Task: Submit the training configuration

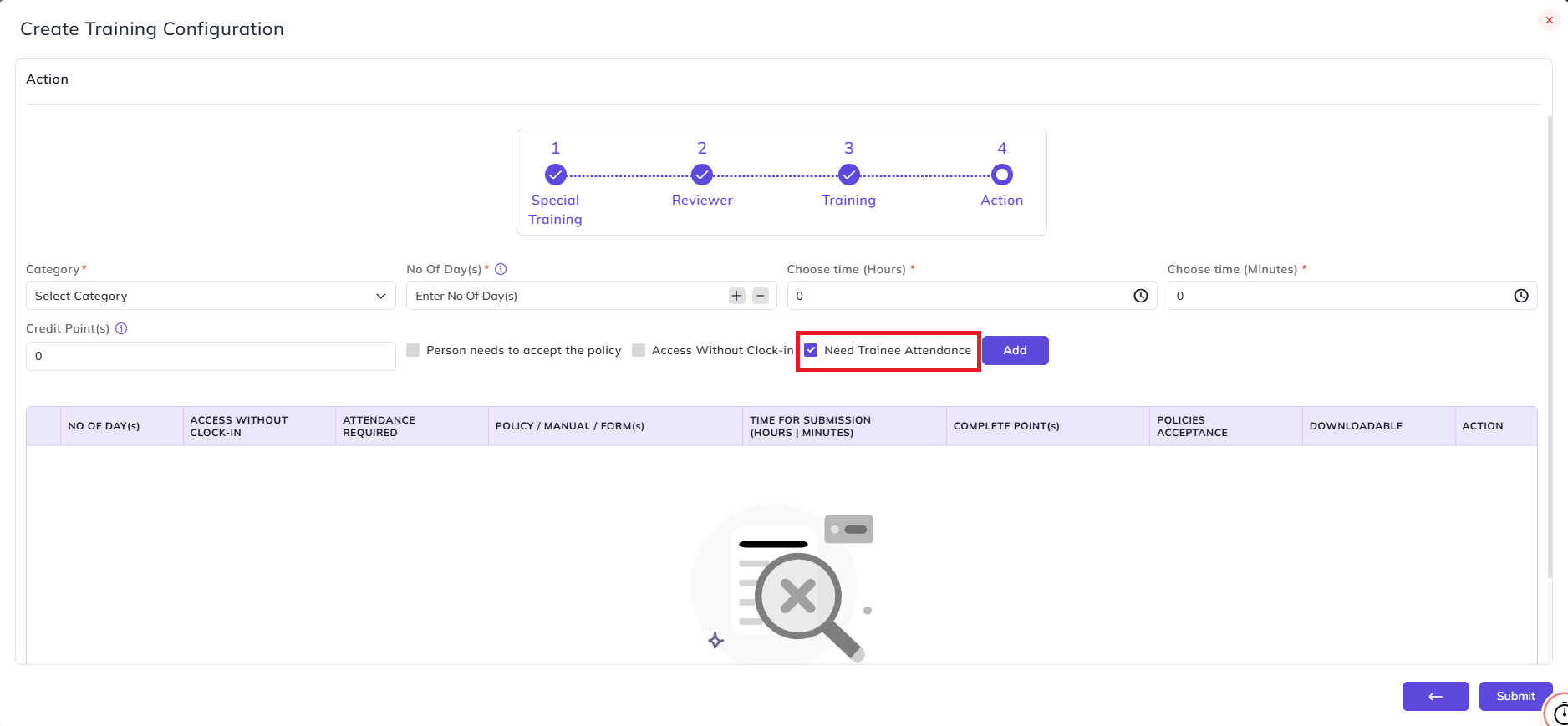Action: 1515,696
